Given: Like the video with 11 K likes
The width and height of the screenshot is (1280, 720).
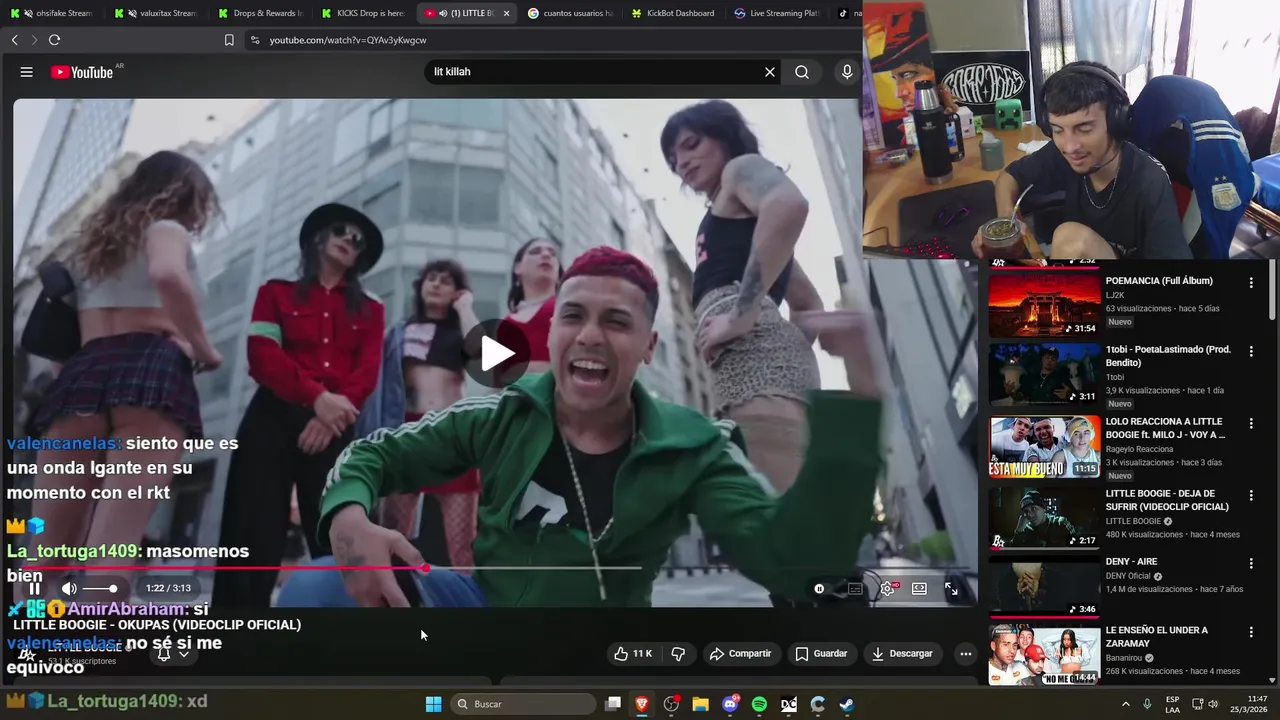Looking at the screenshot, I should (633, 653).
